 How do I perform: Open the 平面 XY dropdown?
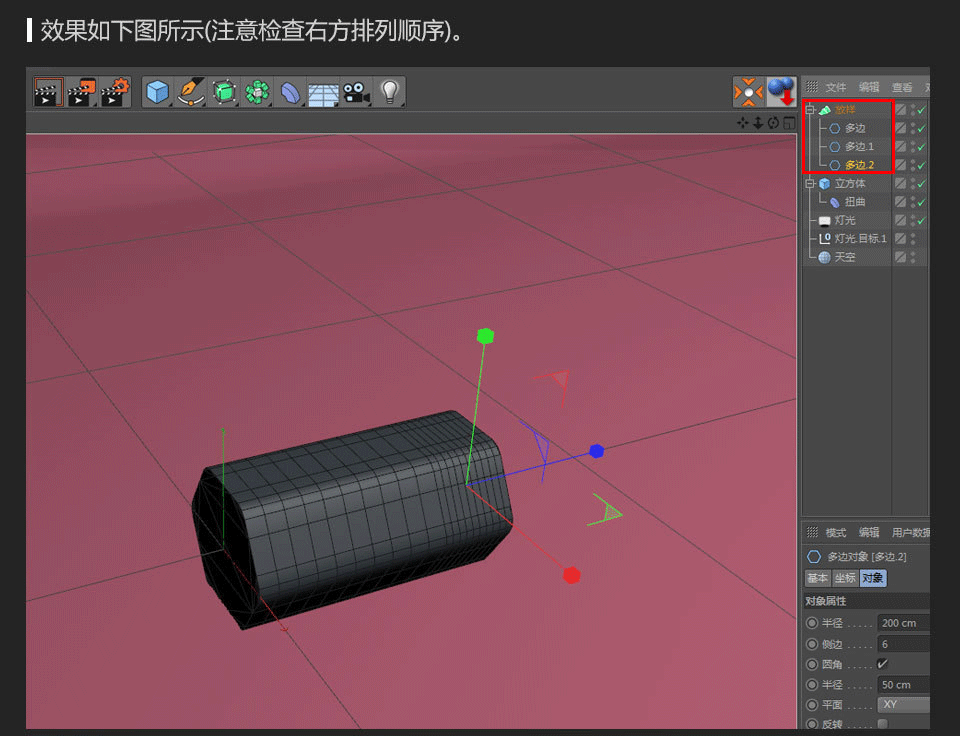(901, 705)
